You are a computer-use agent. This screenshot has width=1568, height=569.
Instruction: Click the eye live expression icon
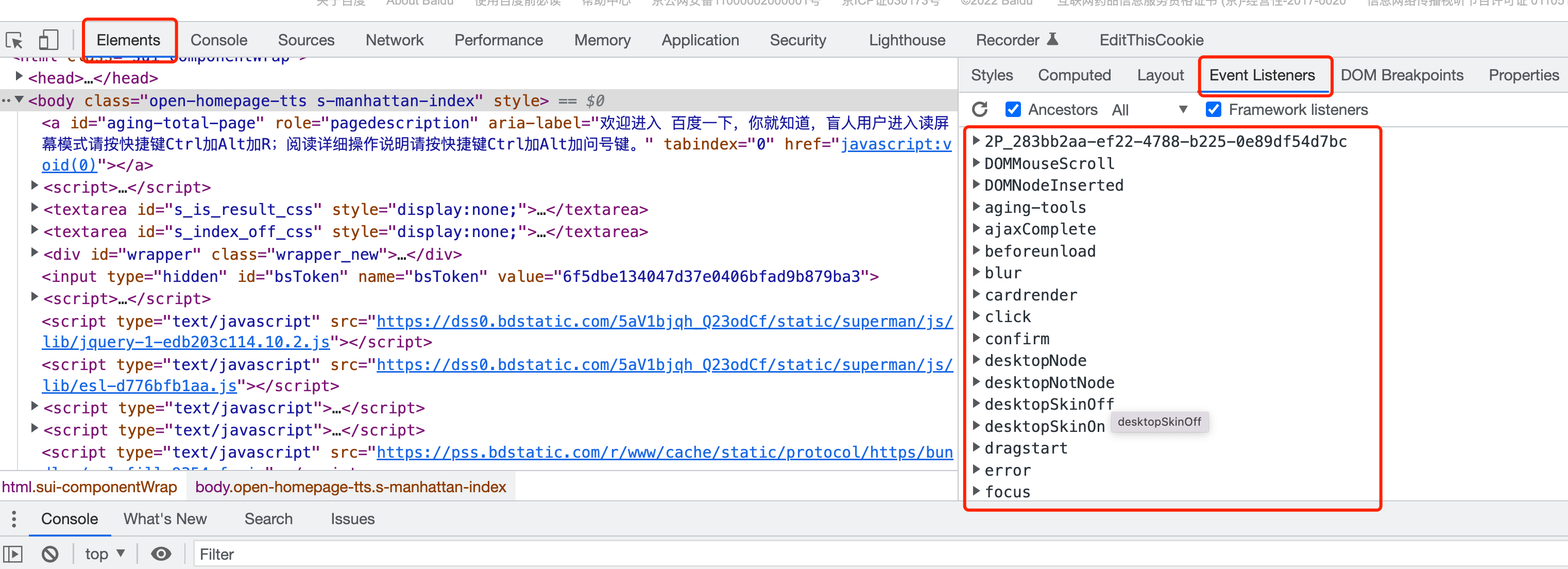[161, 554]
